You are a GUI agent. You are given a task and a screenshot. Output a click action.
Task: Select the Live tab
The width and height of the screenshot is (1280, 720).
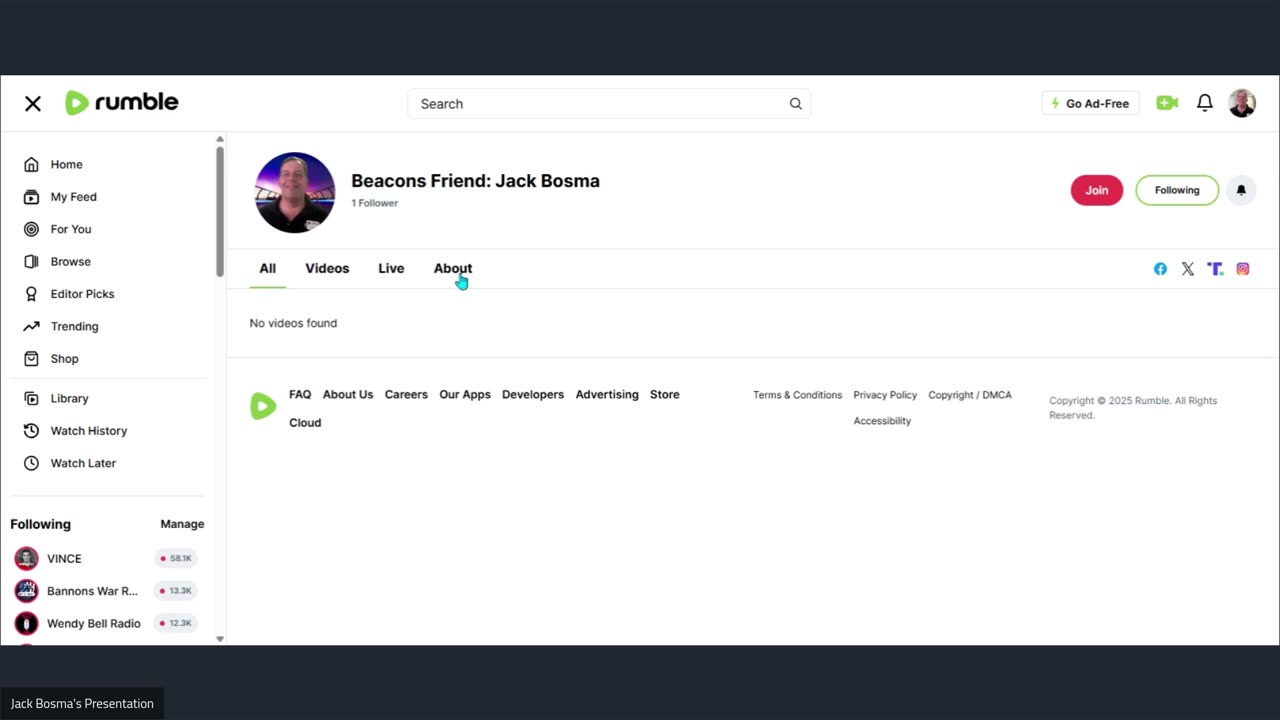tap(391, 268)
